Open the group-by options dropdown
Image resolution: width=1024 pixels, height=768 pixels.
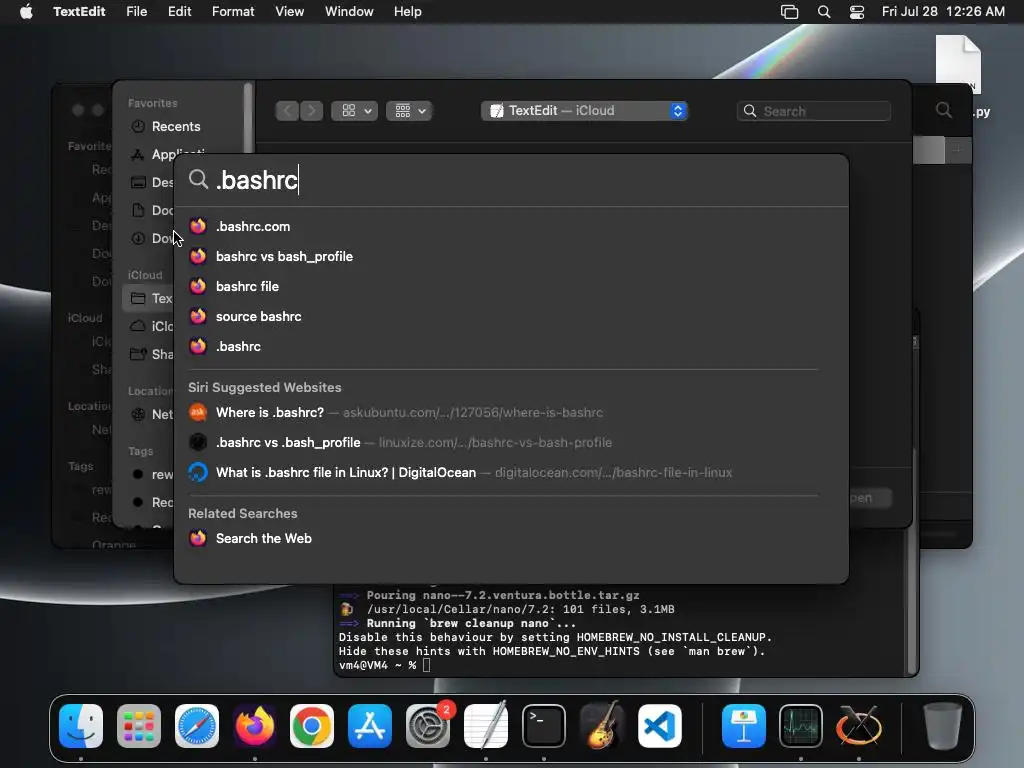409,111
